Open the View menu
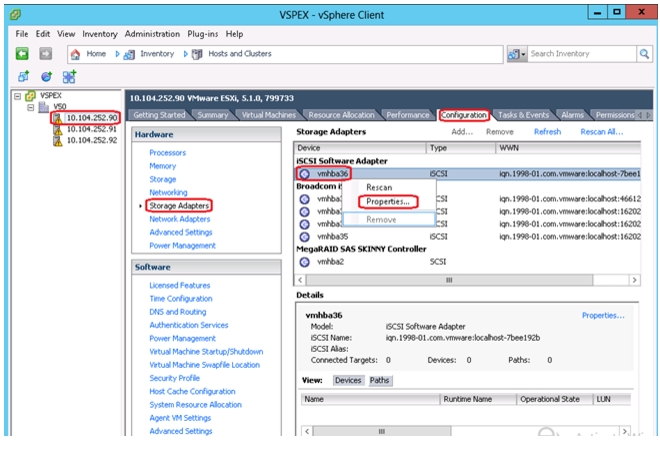 [66, 34]
